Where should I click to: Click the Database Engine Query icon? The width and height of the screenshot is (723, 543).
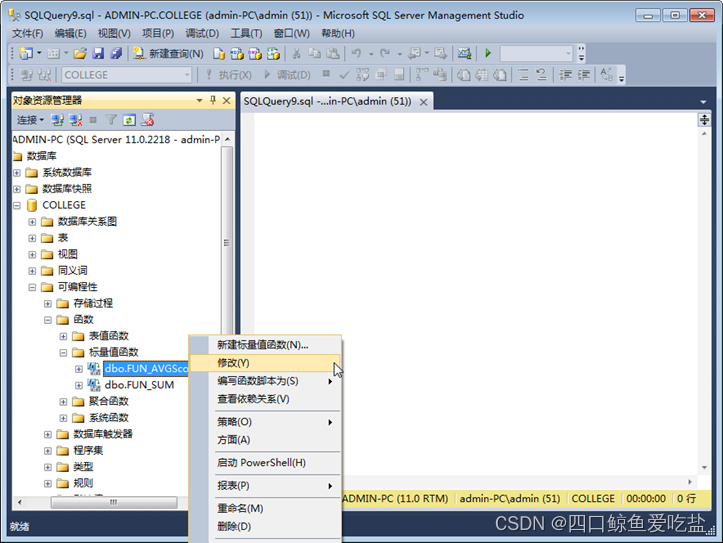(219, 53)
